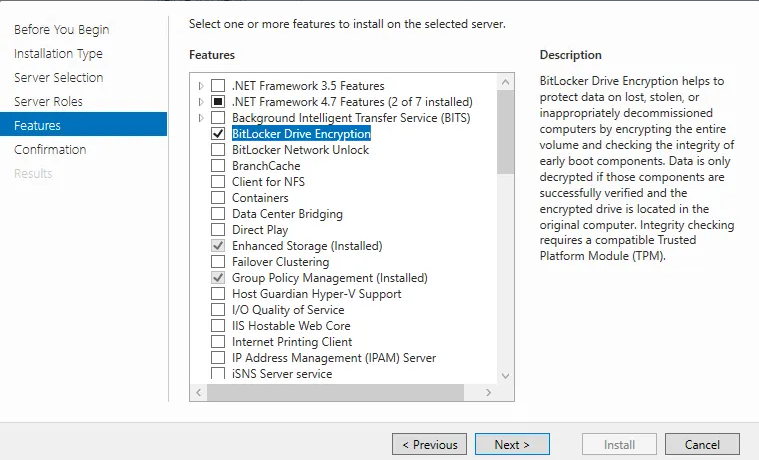Select the Failover Clustering checkbox
759x460 pixels.
(x=218, y=262)
